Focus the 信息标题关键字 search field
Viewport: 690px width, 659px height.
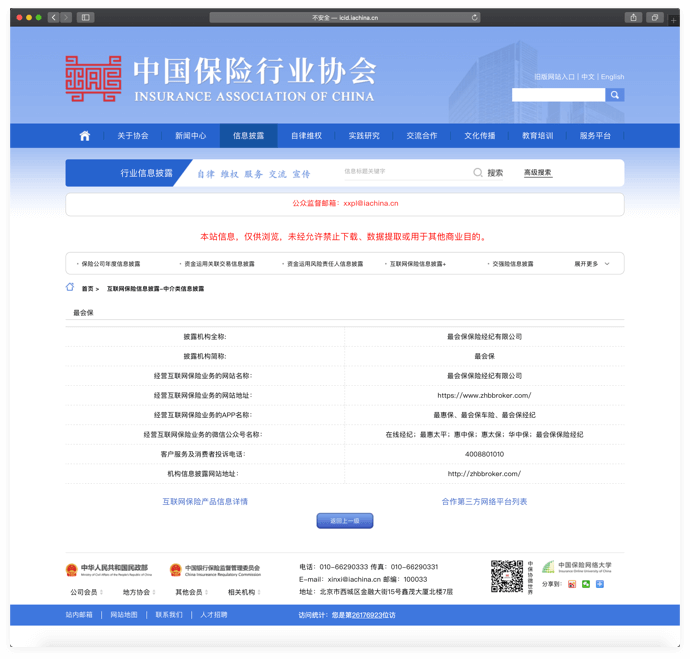tap(407, 172)
